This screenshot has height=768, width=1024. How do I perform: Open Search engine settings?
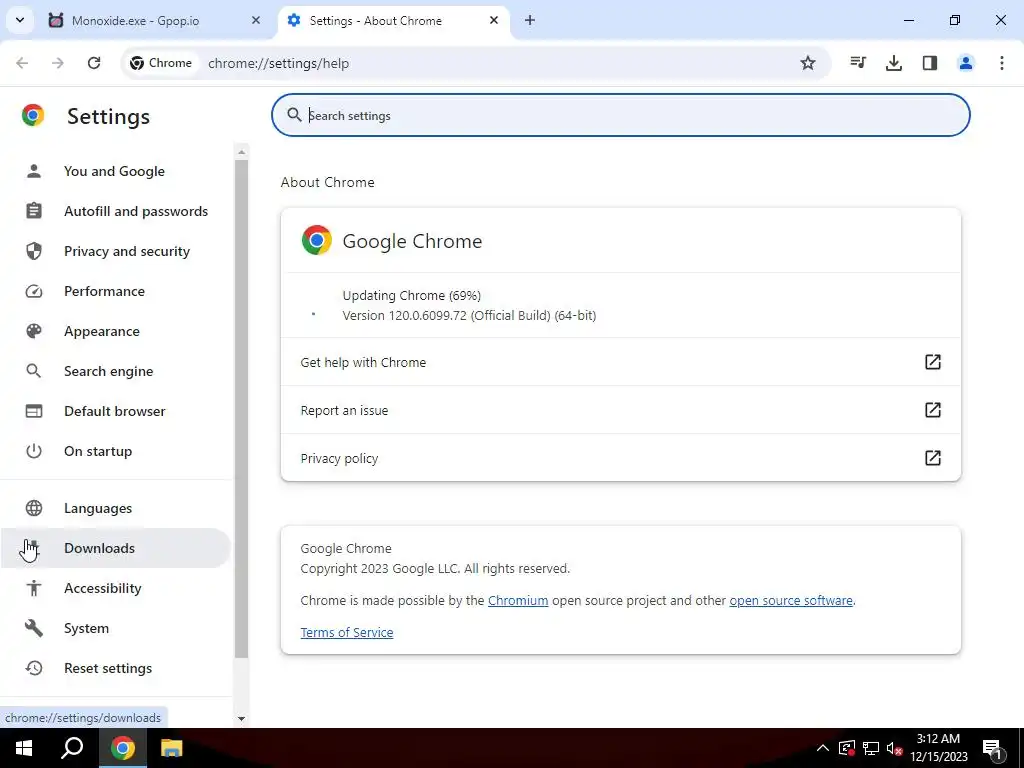click(x=116, y=371)
